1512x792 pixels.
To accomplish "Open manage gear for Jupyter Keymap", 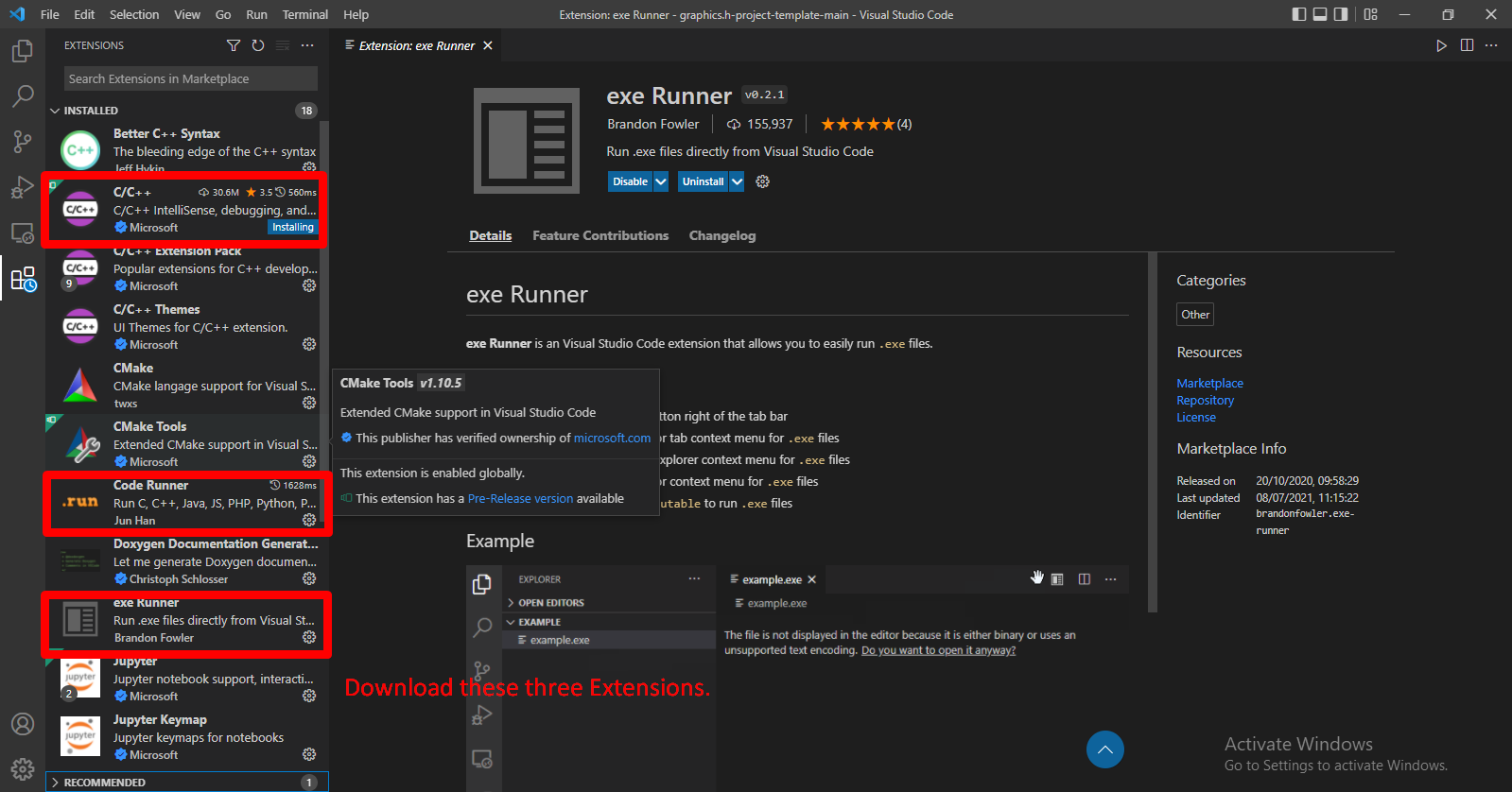I will tap(309, 754).
